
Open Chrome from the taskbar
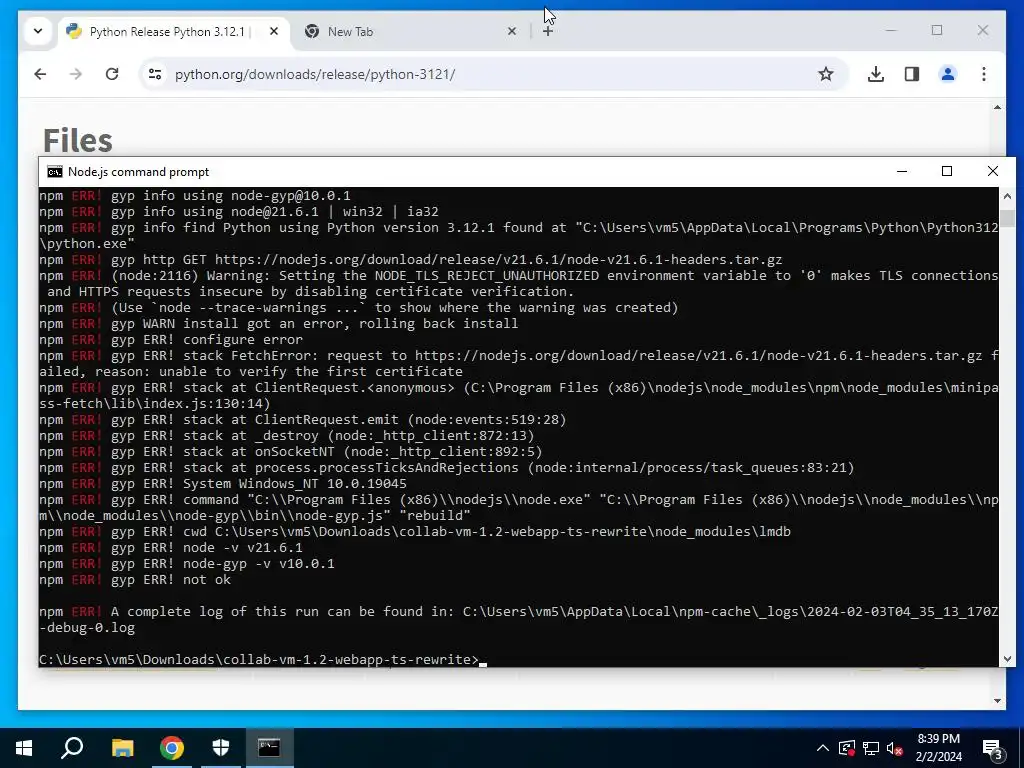172,748
